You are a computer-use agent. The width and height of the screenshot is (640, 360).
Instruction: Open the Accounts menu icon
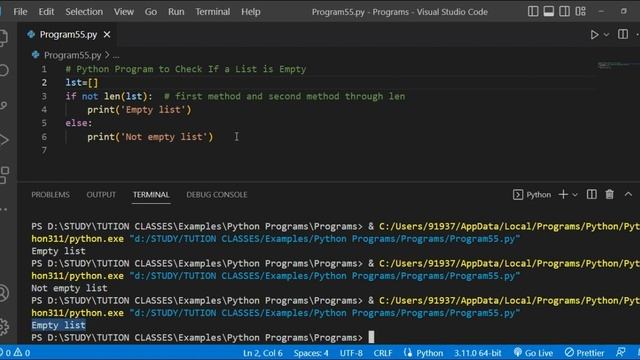(x=4, y=293)
